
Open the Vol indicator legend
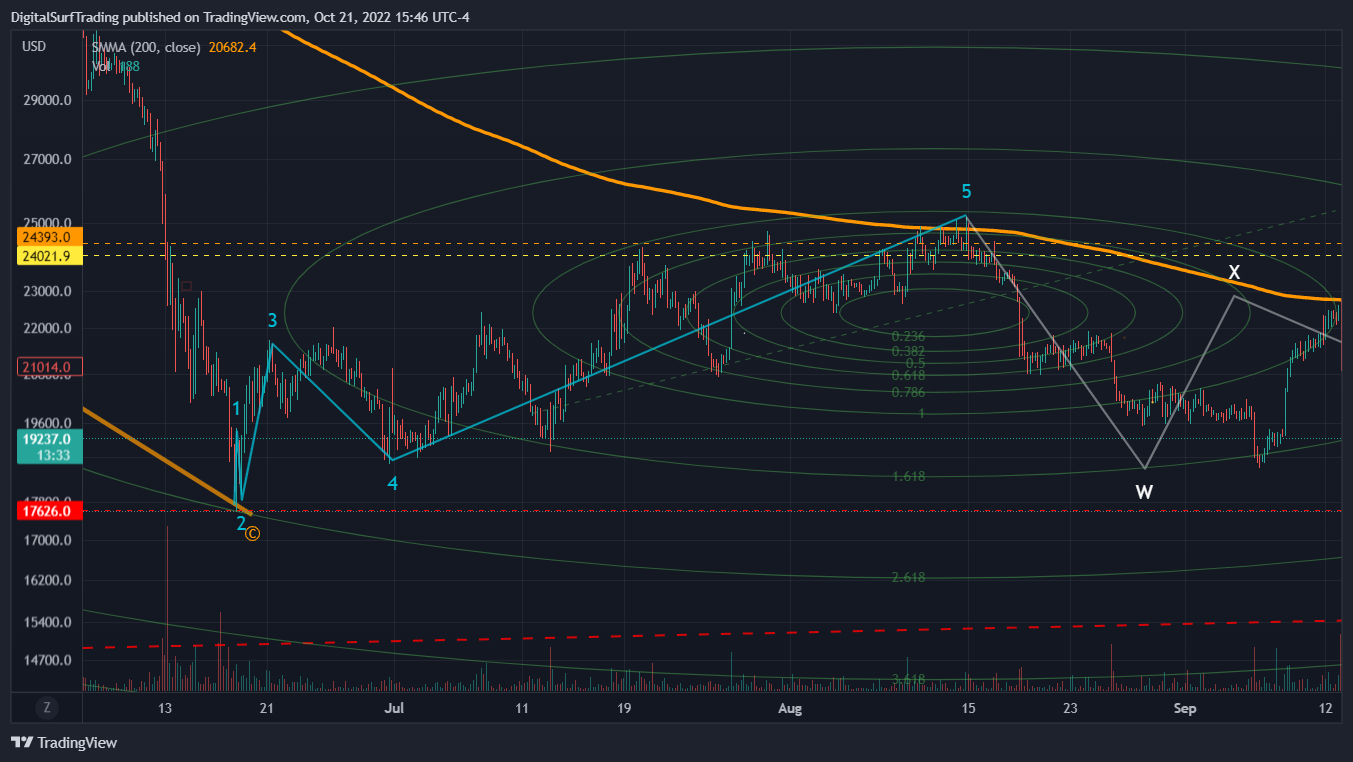(100, 66)
